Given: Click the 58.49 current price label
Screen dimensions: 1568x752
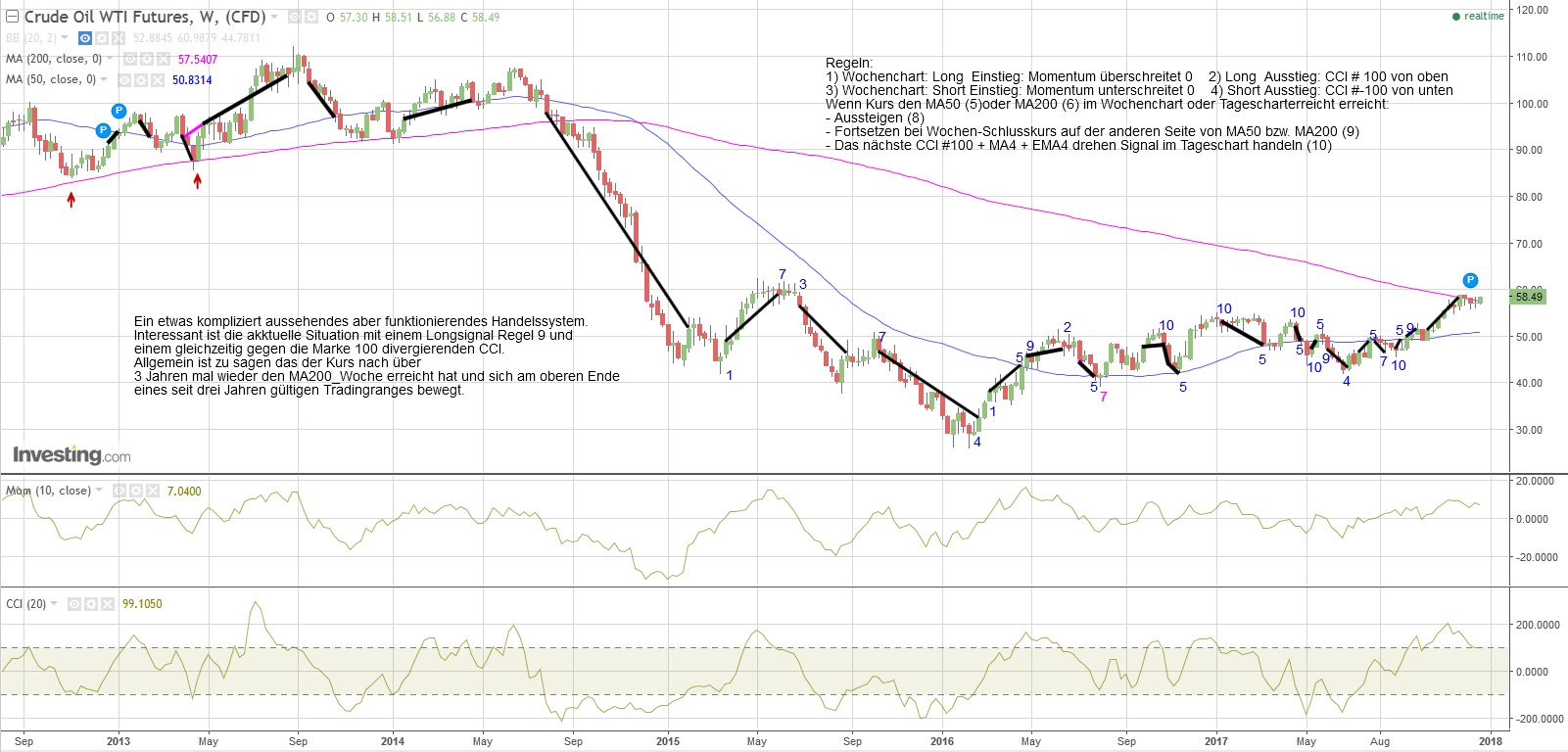Looking at the screenshot, I should tap(1528, 297).
